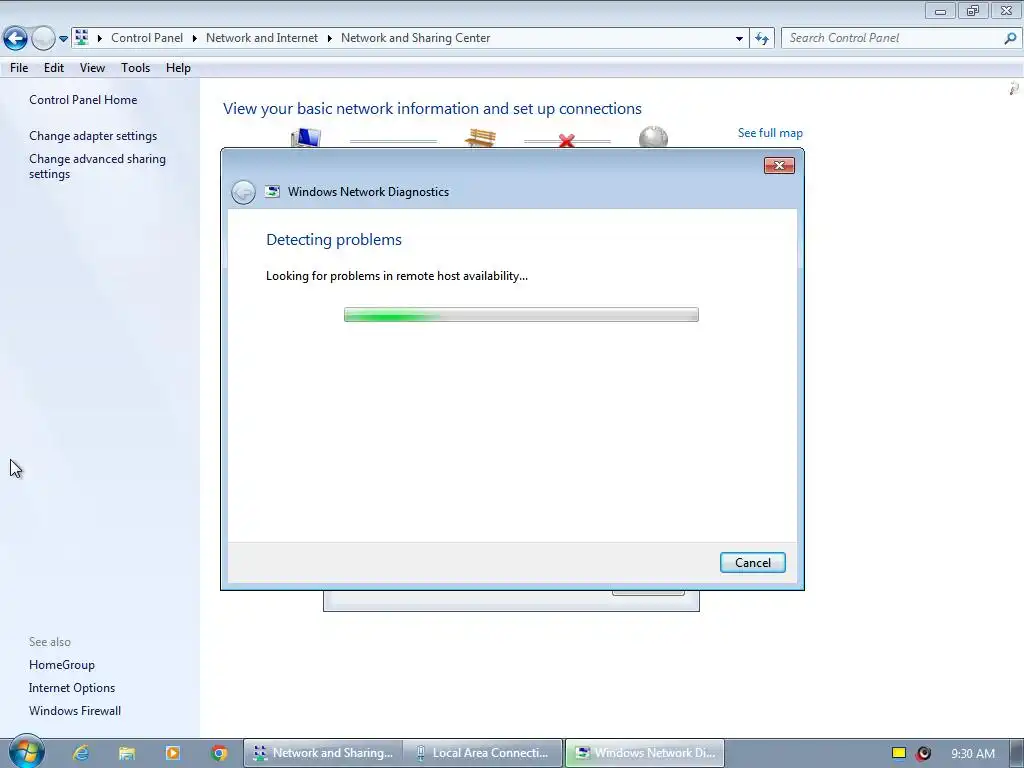The height and width of the screenshot is (768, 1024).
Task: Open the HomeGroup link
Action: [62, 665]
